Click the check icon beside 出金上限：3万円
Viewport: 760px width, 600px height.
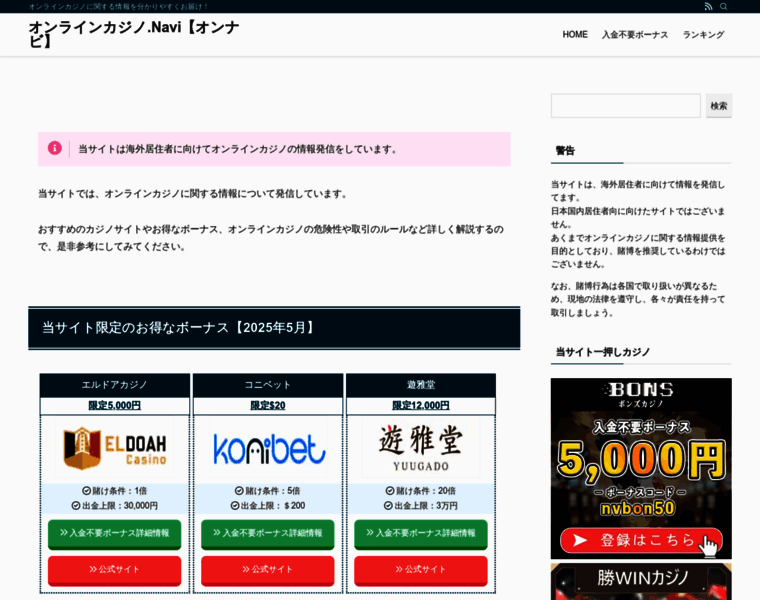click(x=388, y=505)
